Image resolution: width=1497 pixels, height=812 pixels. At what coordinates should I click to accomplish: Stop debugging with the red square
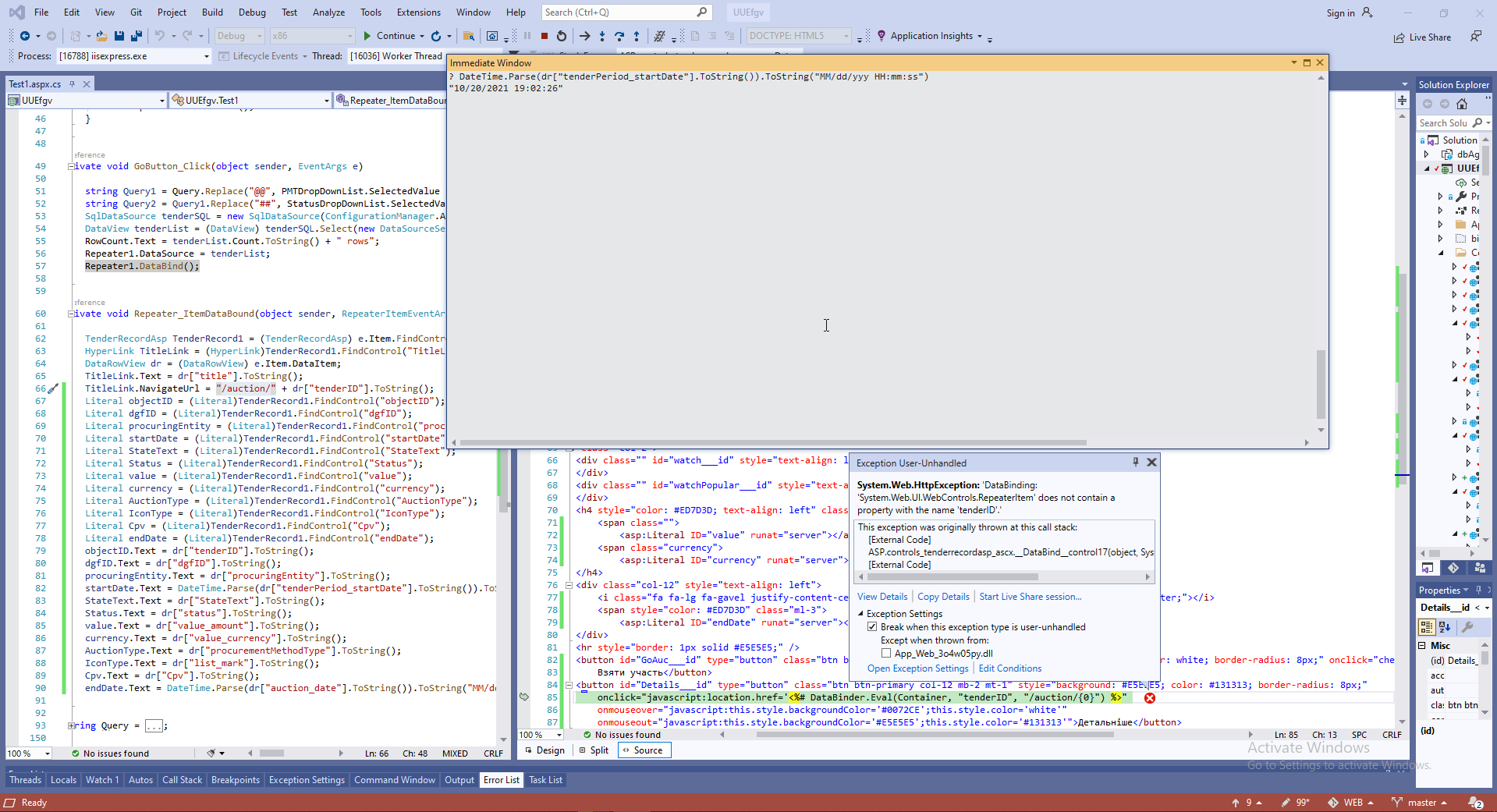point(545,36)
